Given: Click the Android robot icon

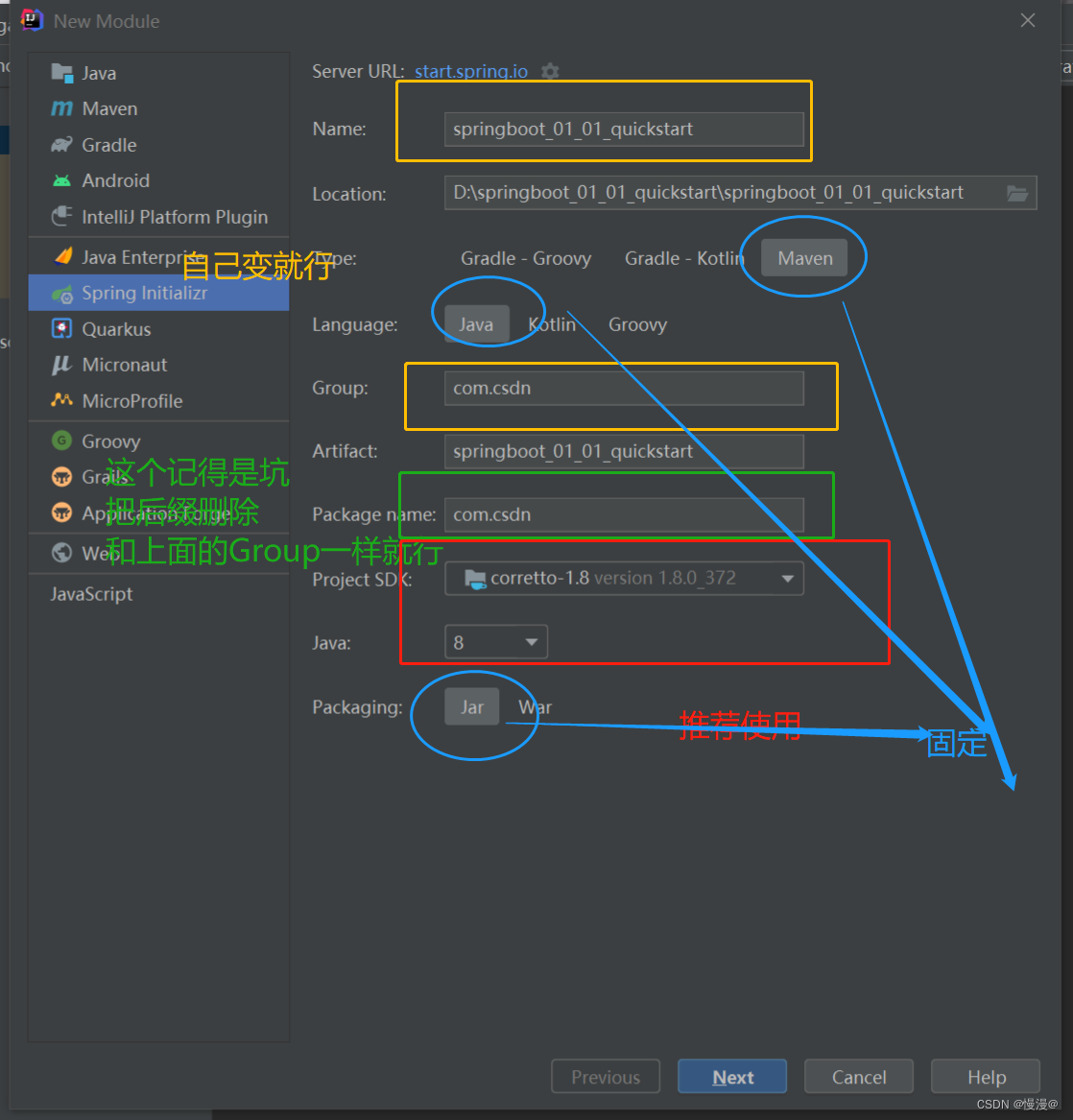Looking at the screenshot, I should click(x=62, y=180).
